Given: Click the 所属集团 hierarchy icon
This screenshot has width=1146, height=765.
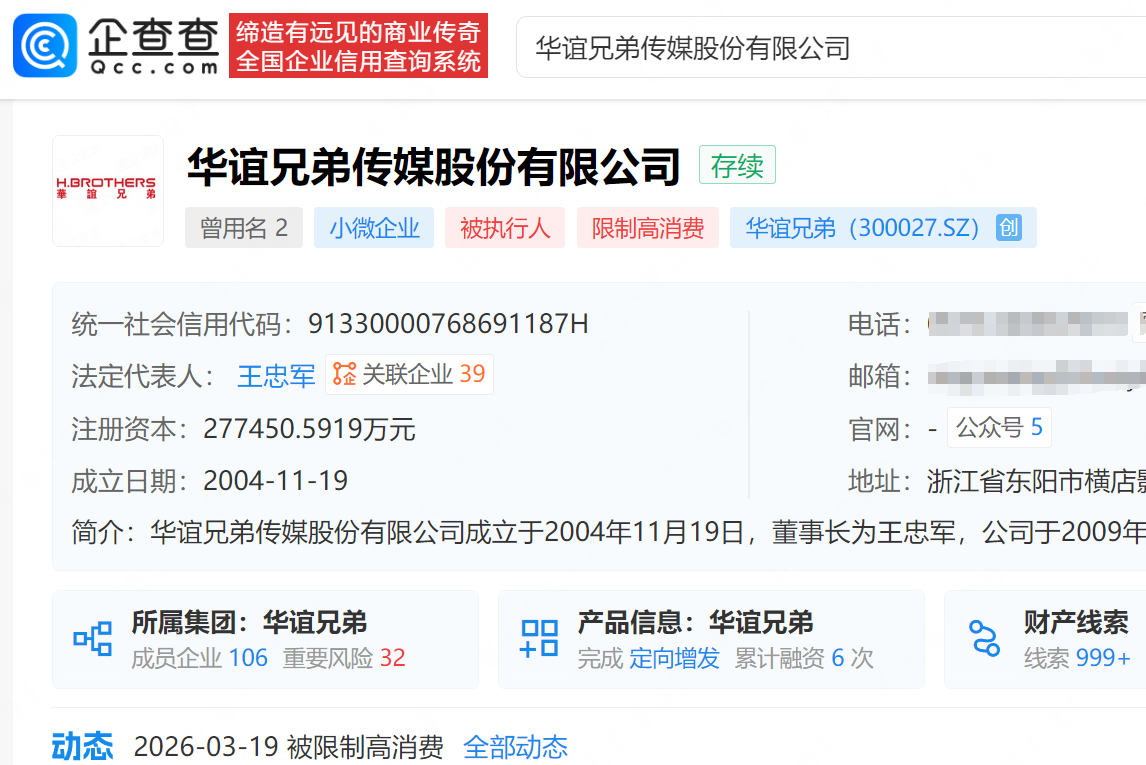Looking at the screenshot, I should (x=93, y=639).
